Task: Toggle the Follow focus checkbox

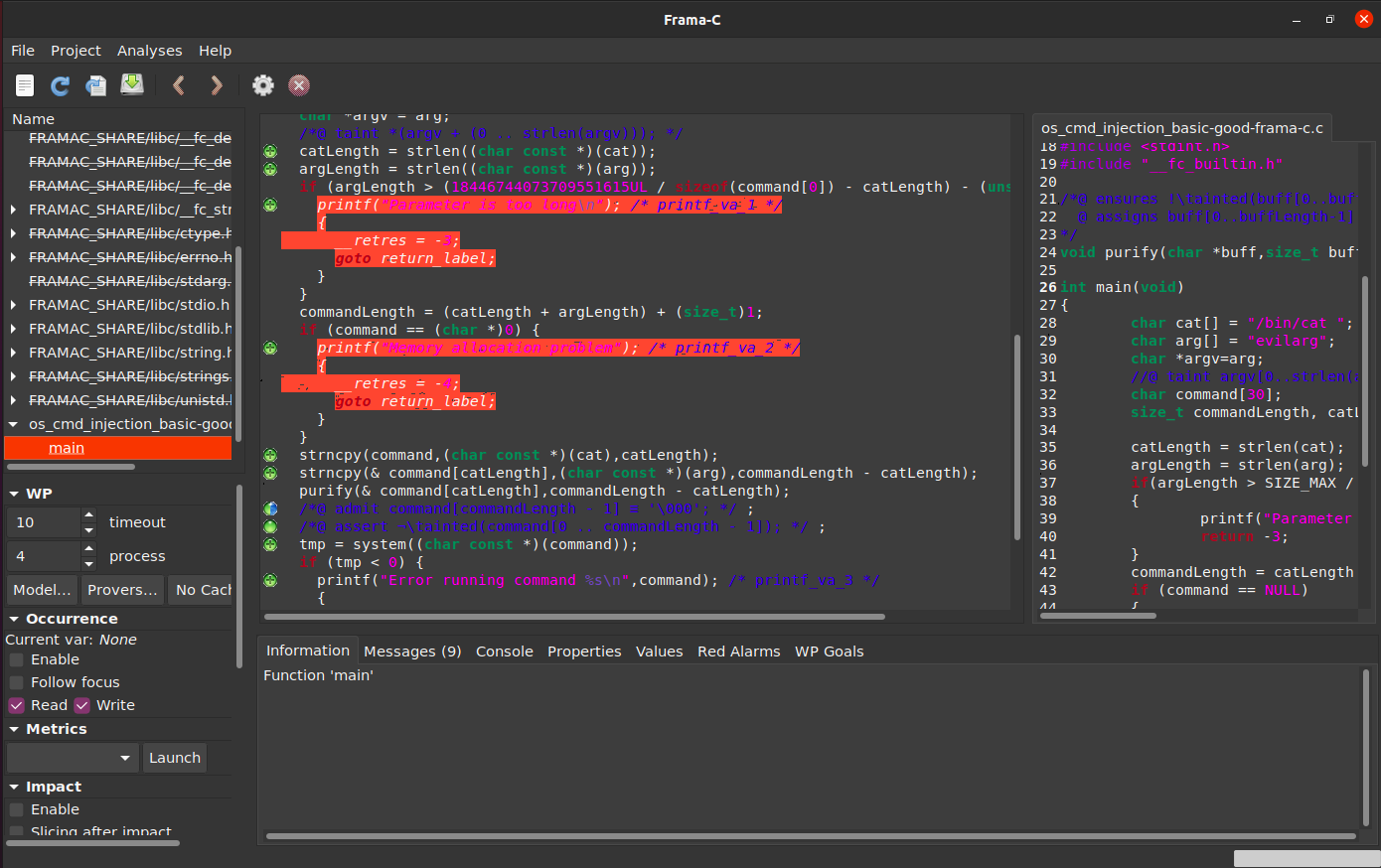Action: coord(17,682)
